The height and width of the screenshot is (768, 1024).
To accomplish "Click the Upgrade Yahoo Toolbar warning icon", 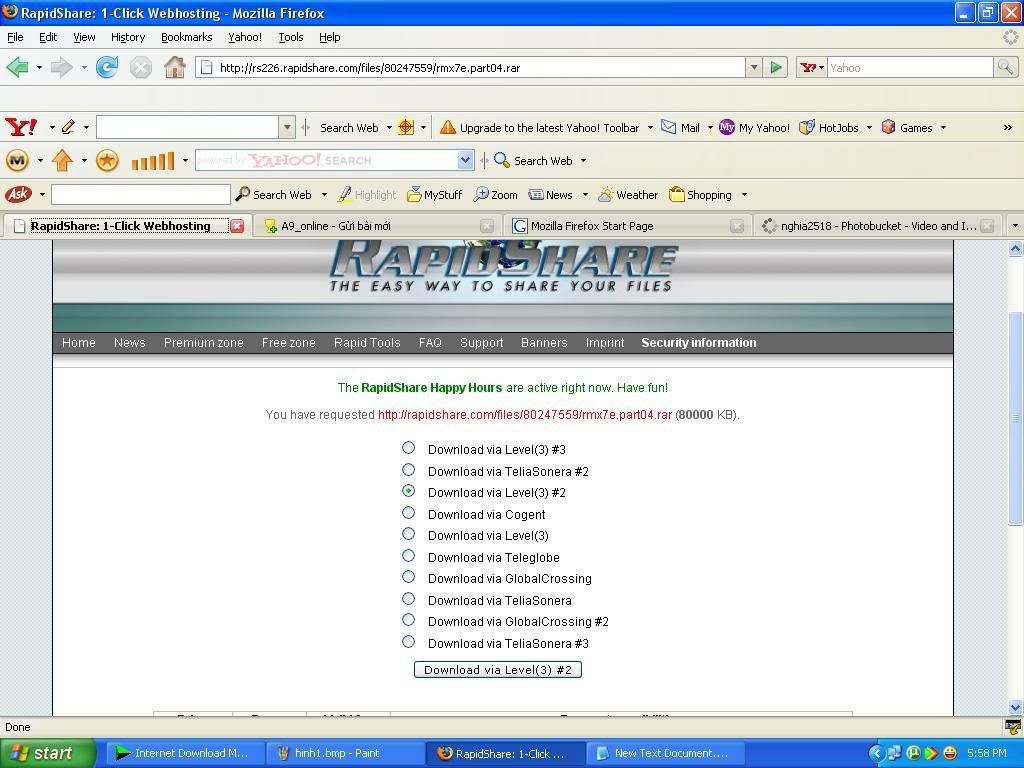I will pyautogui.click(x=447, y=127).
